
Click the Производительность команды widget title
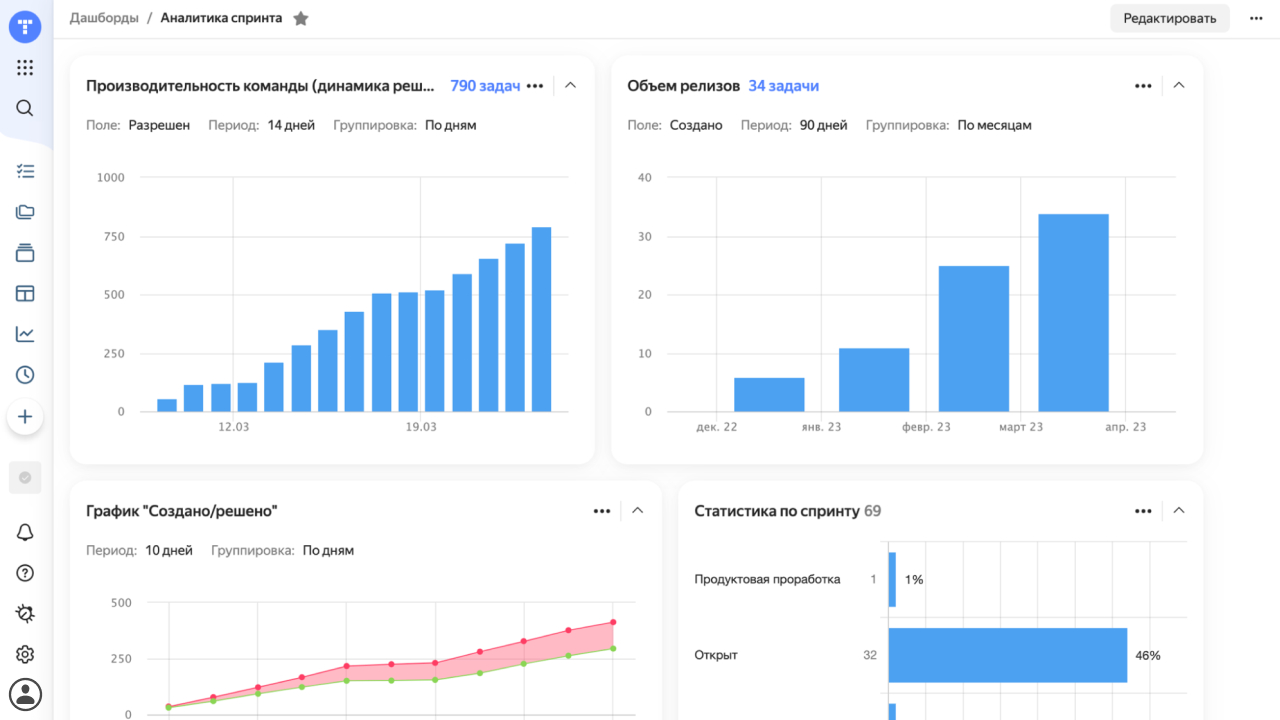(x=261, y=86)
